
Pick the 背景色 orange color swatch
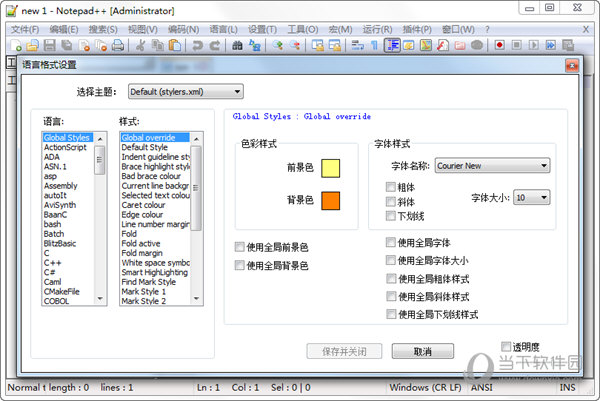coord(331,201)
